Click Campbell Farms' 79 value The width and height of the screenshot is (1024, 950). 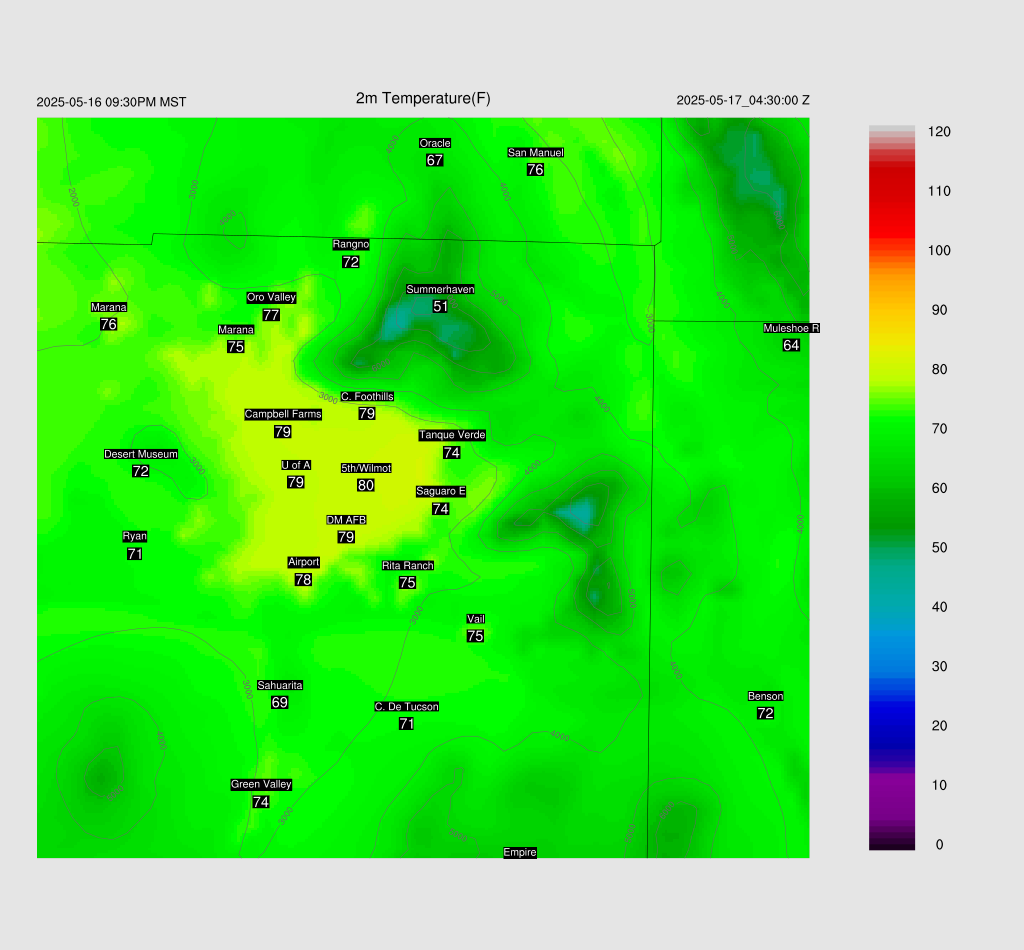point(283,432)
